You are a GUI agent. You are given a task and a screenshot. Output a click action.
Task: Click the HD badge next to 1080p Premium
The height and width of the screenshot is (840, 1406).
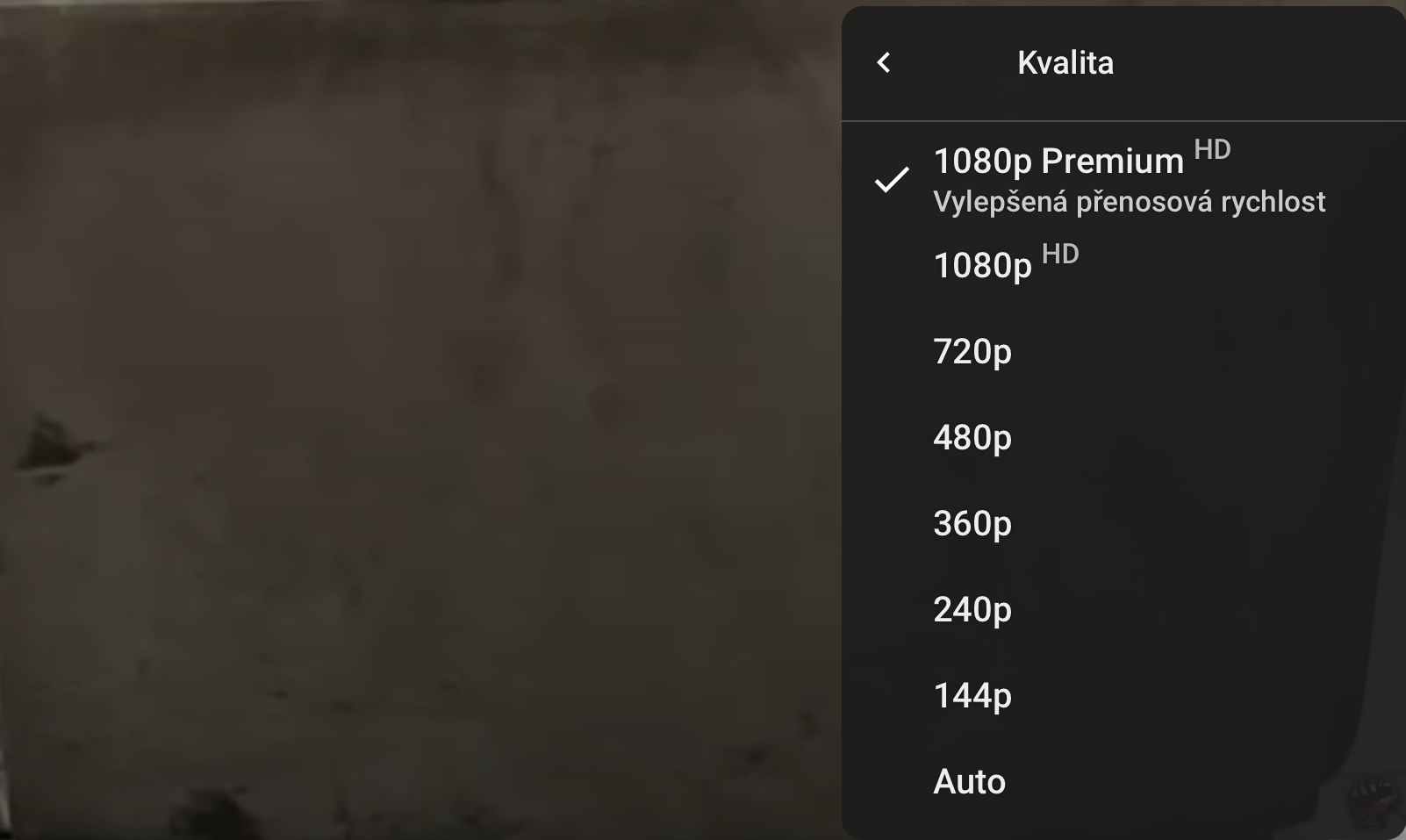coord(1212,150)
